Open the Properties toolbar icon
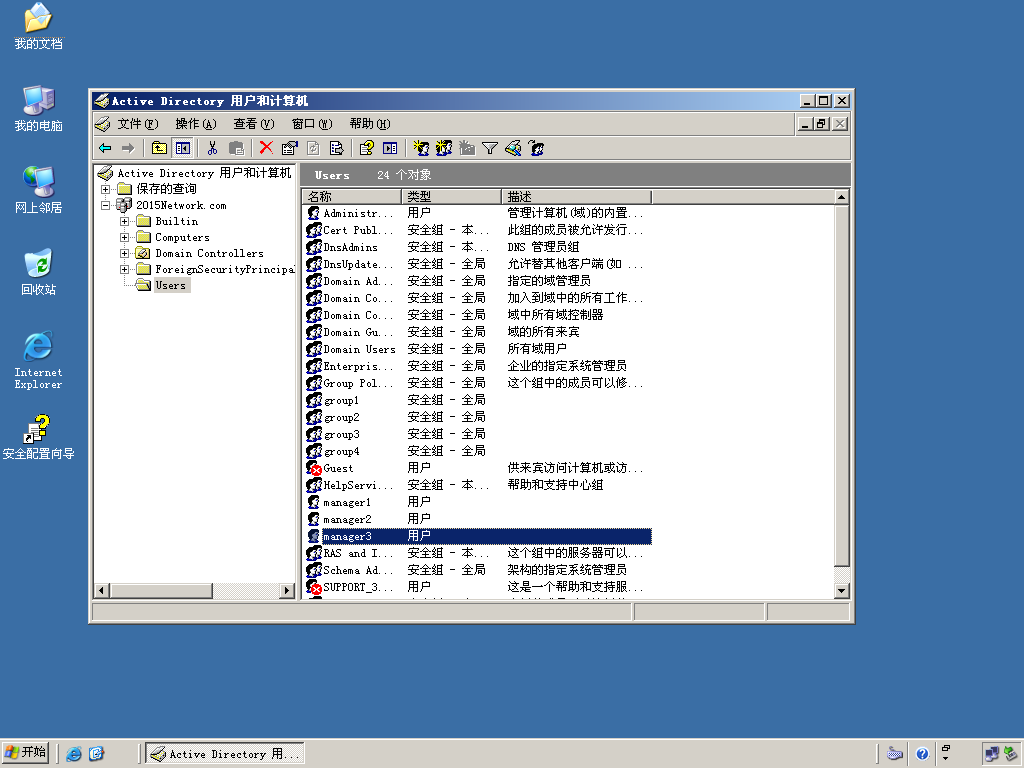The image size is (1024, 768). pyautogui.click(x=289, y=148)
